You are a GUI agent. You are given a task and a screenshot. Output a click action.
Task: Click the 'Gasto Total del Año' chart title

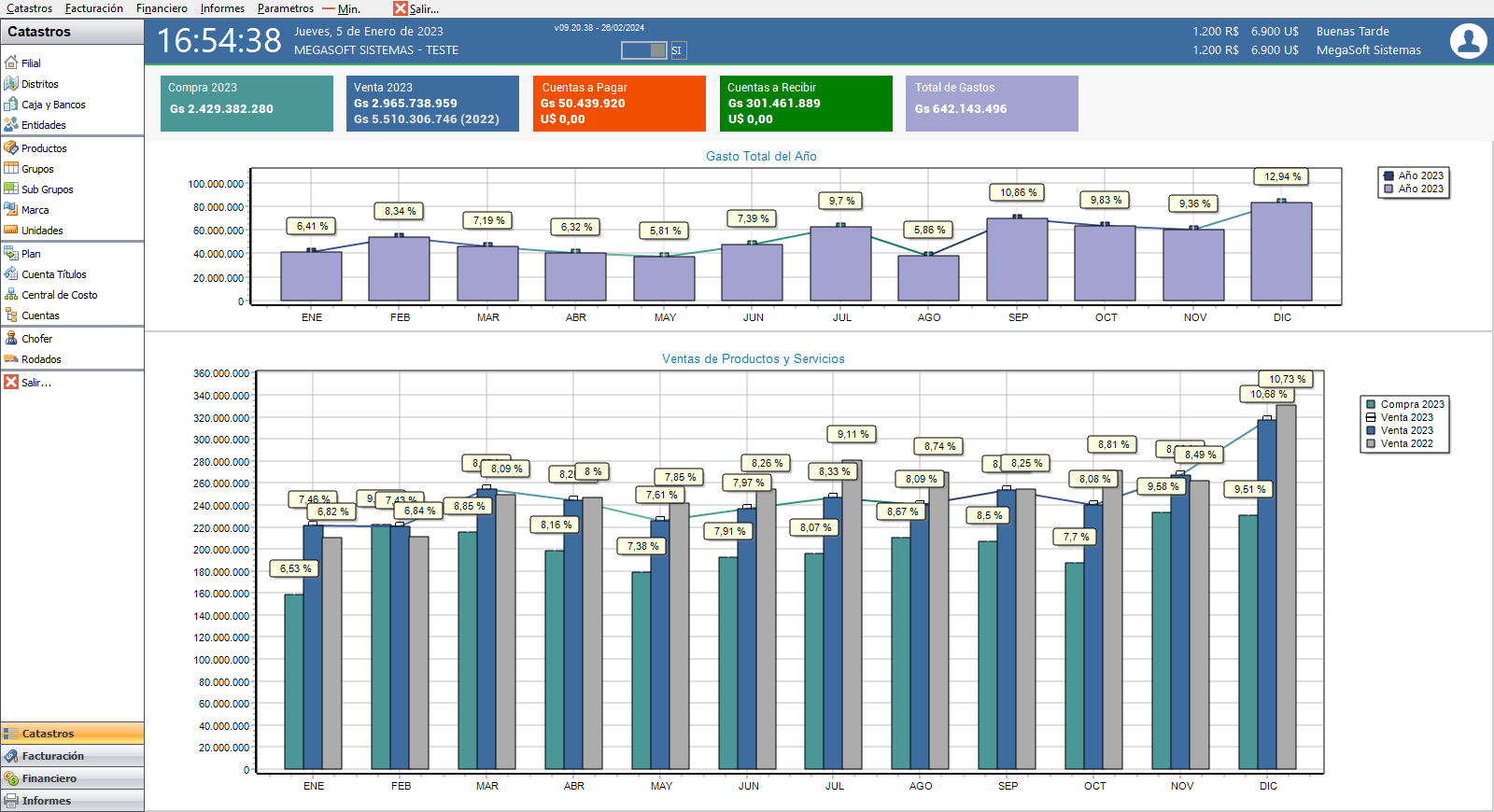(761, 156)
